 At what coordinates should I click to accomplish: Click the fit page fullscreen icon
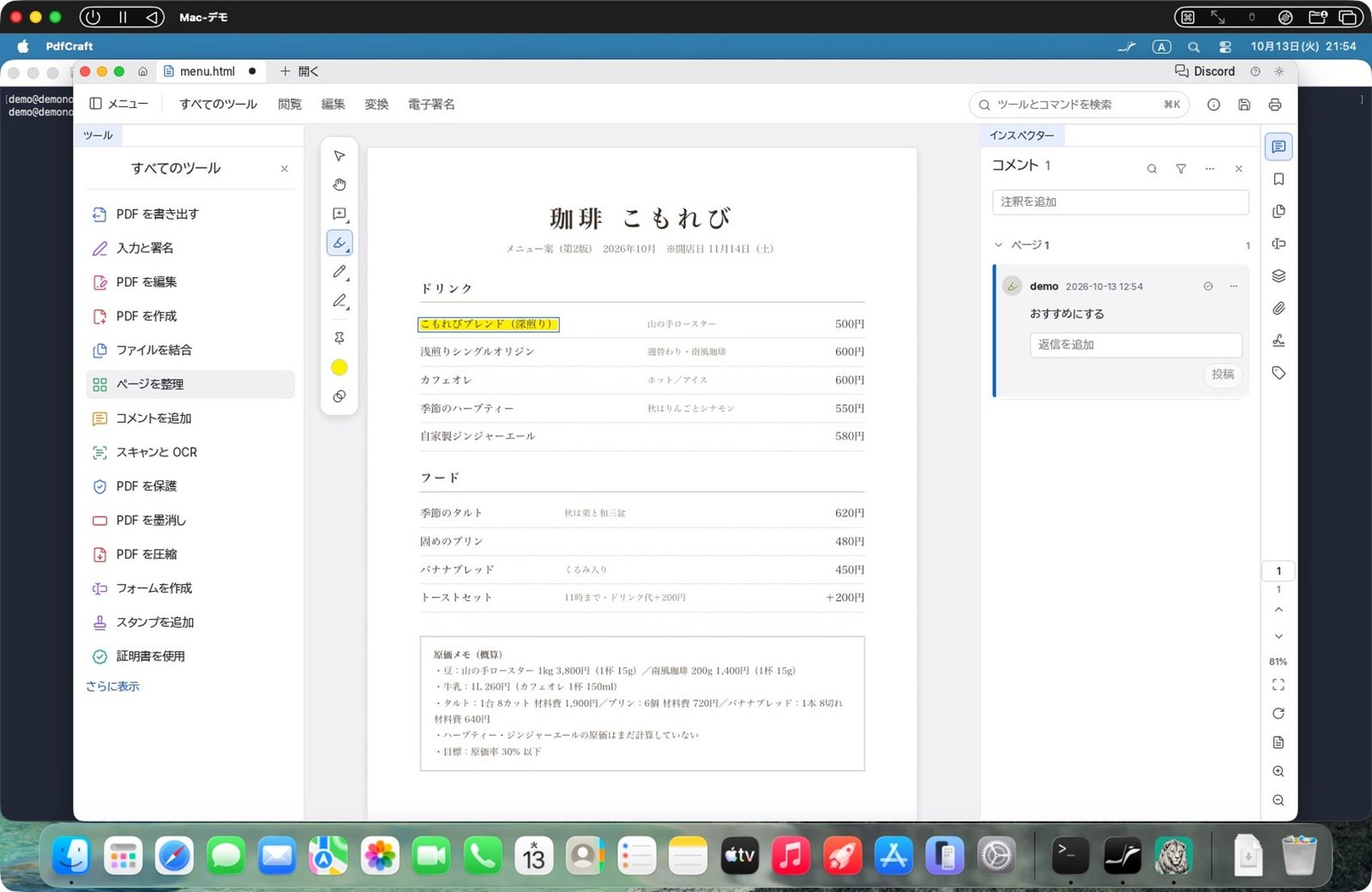[1279, 684]
